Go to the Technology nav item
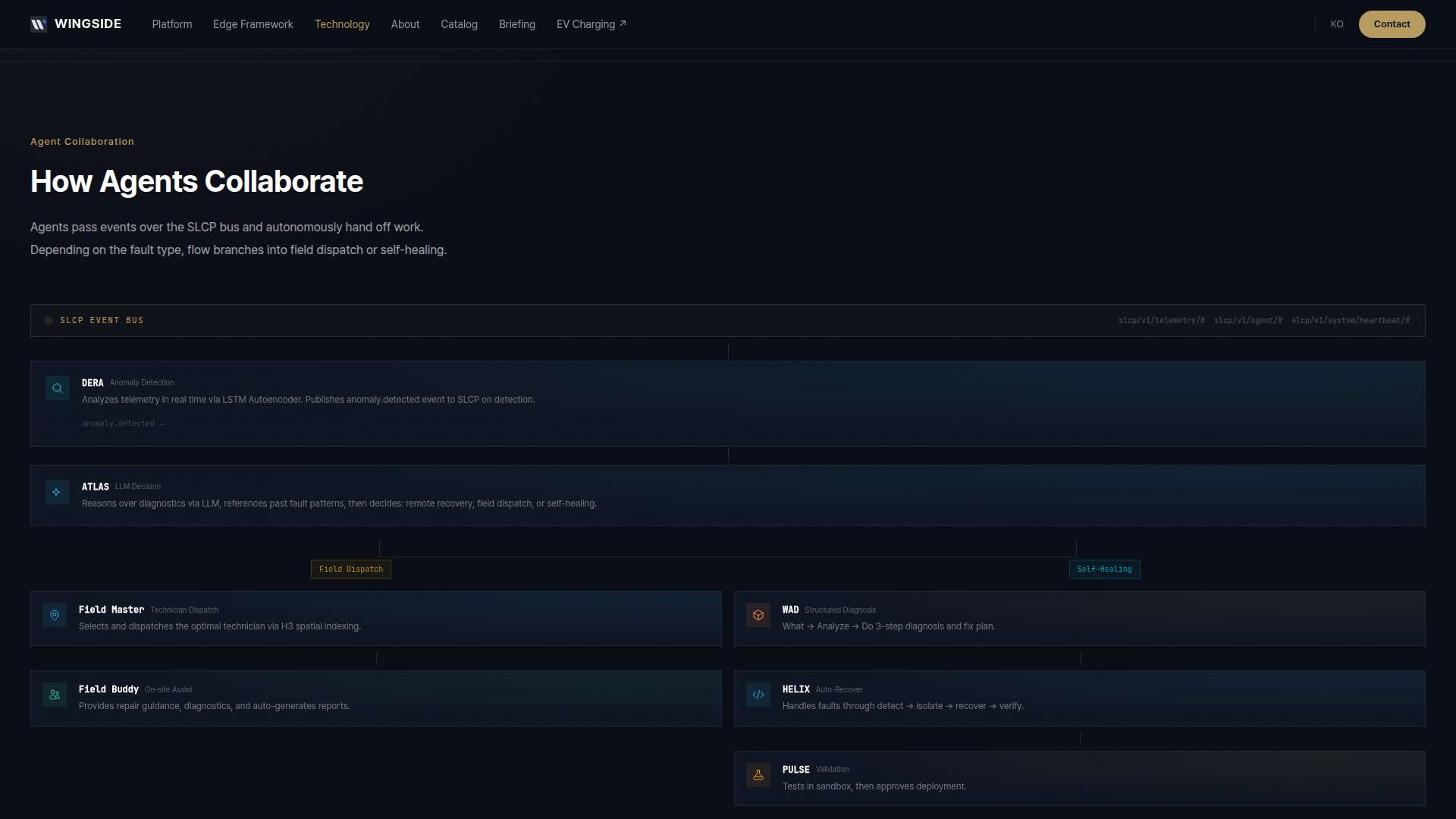The height and width of the screenshot is (819, 1456). 342,24
